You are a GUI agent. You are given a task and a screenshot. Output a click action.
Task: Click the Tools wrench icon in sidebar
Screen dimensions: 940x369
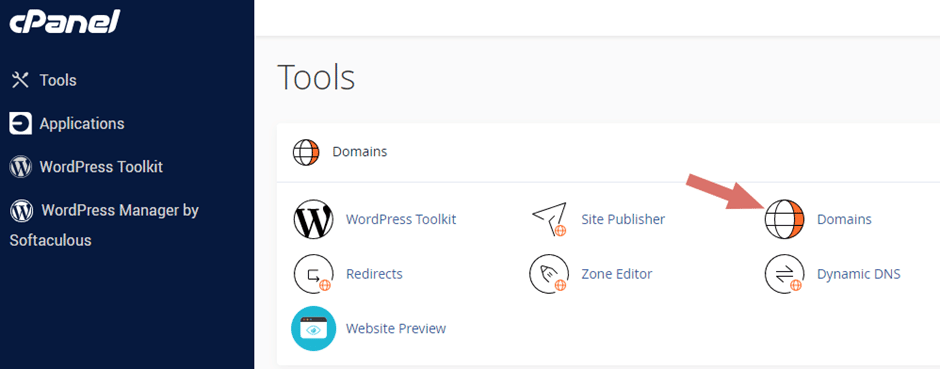[x=20, y=80]
